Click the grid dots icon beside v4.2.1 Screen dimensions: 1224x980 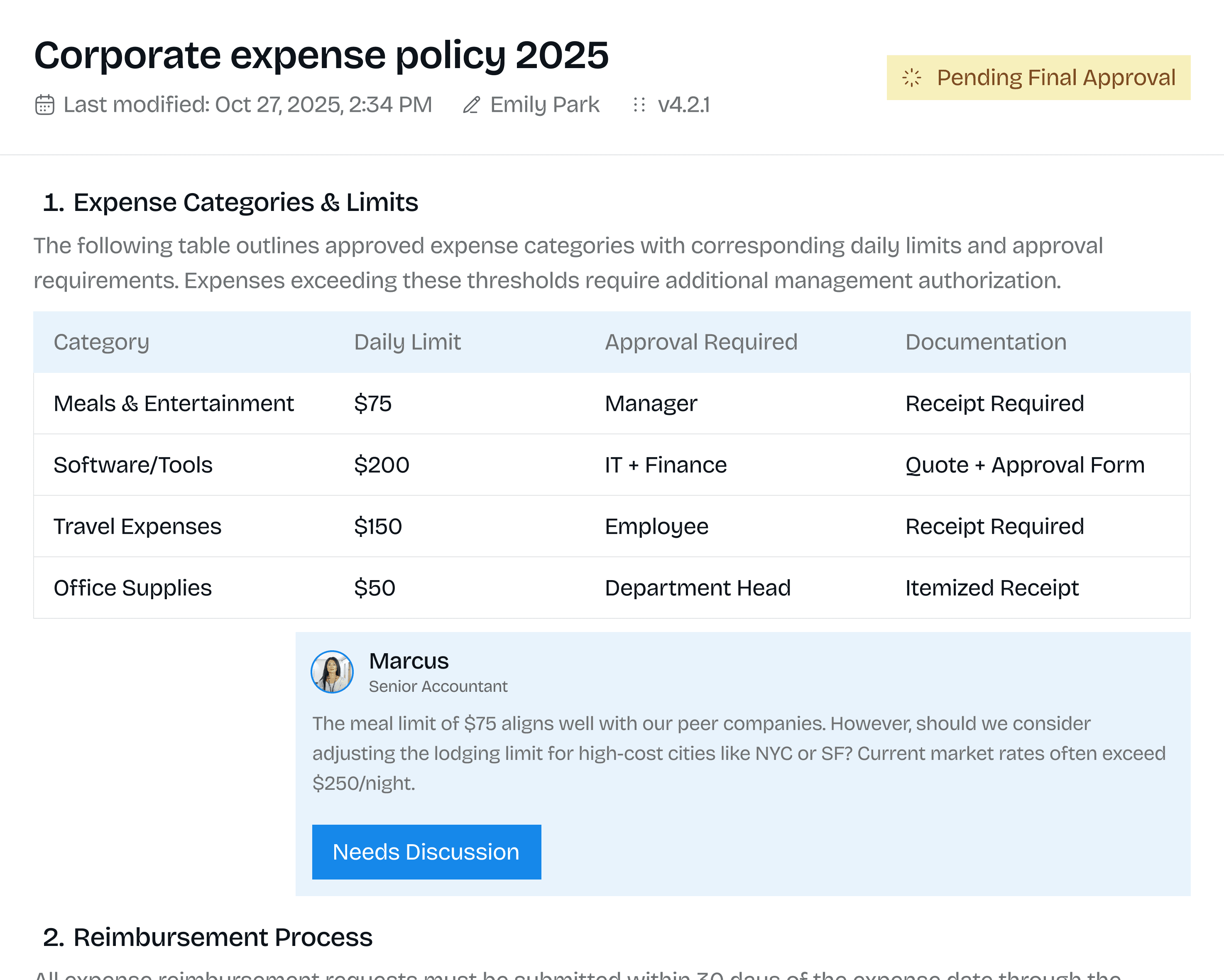[639, 105]
